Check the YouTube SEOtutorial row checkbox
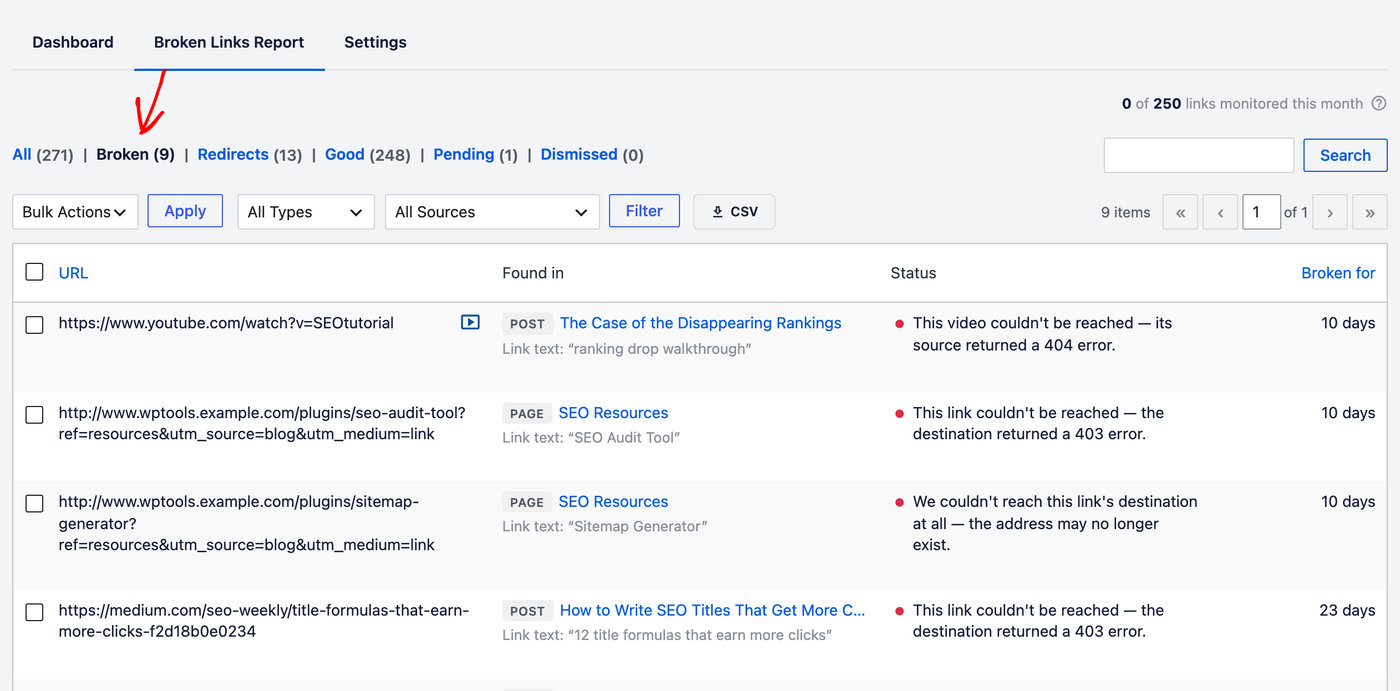The height and width of the screenshot is (691, 1400). click(x=35, y=325)
